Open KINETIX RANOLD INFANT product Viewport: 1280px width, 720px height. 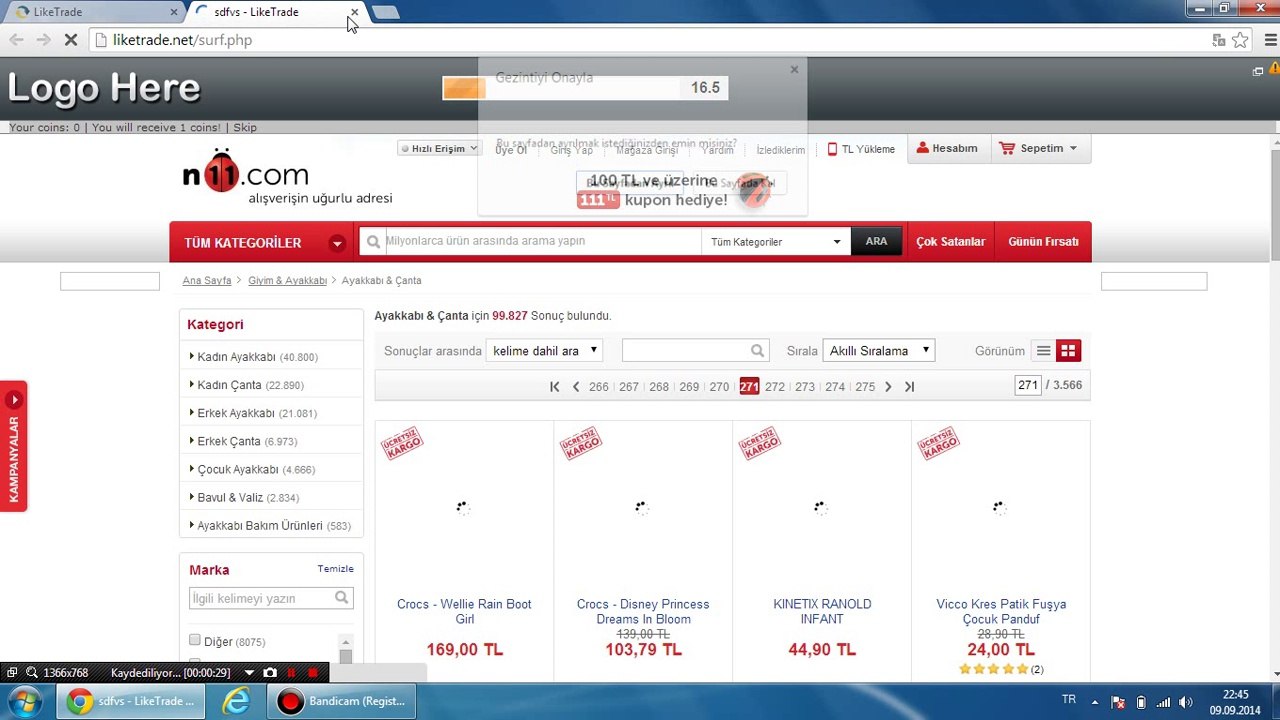point(822,611)
